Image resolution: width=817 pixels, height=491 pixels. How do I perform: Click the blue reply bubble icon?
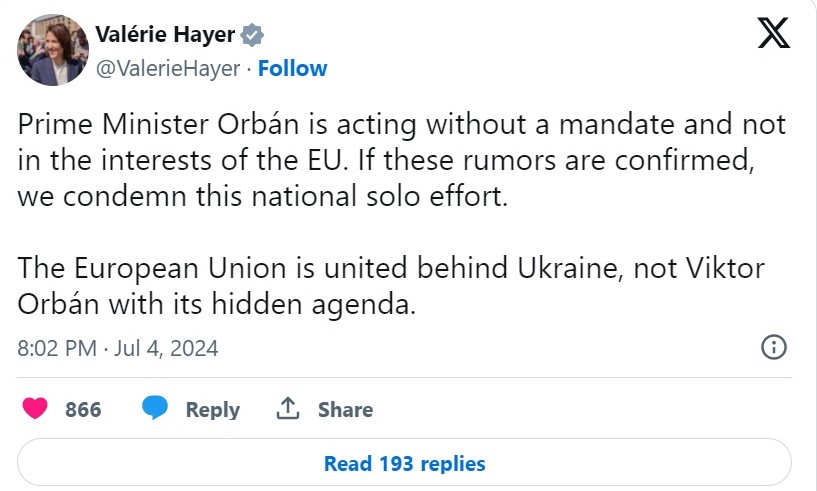pos(154,409)
